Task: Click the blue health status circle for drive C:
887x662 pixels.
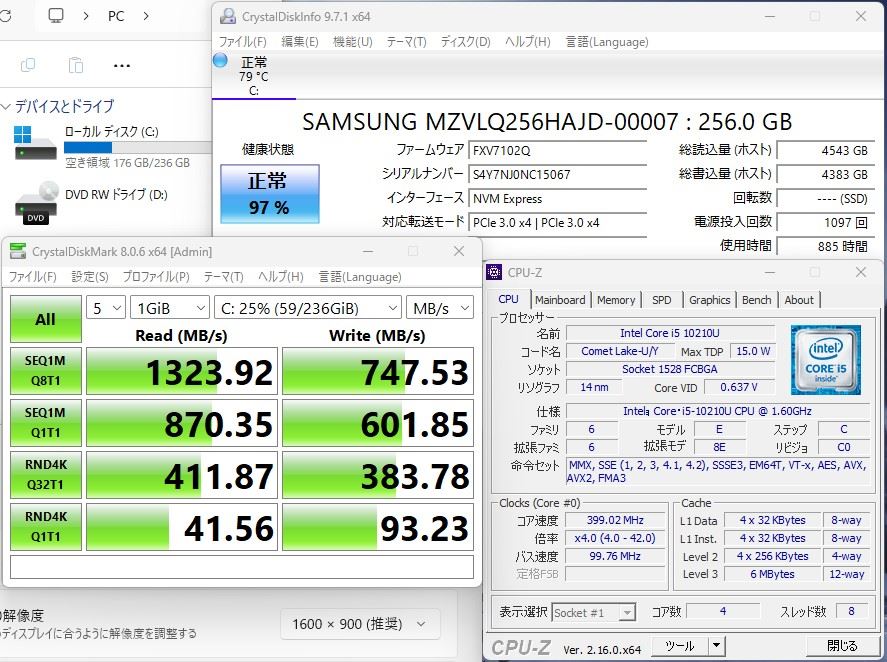Action: (220, 60)
